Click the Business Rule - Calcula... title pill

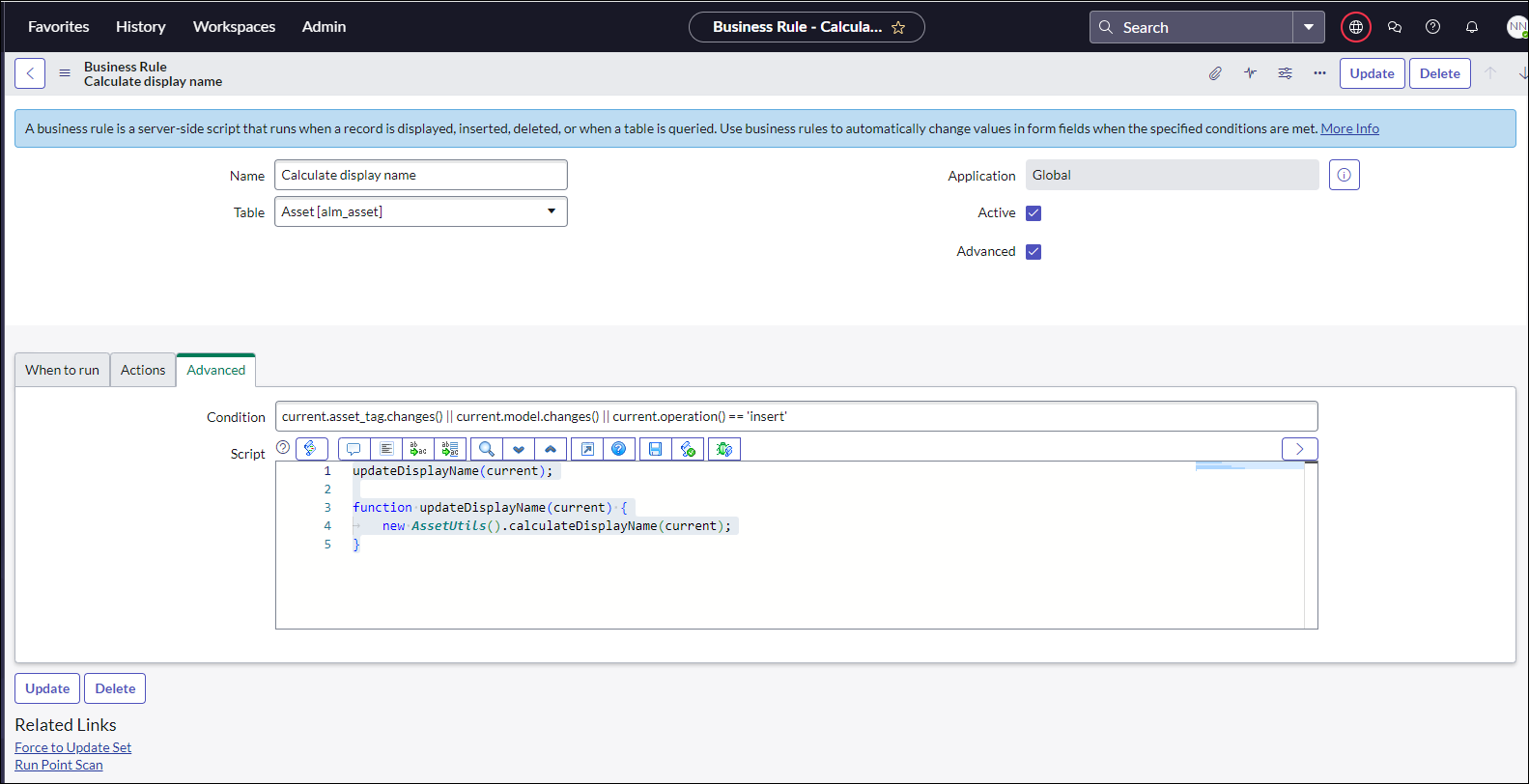(807, 27)
